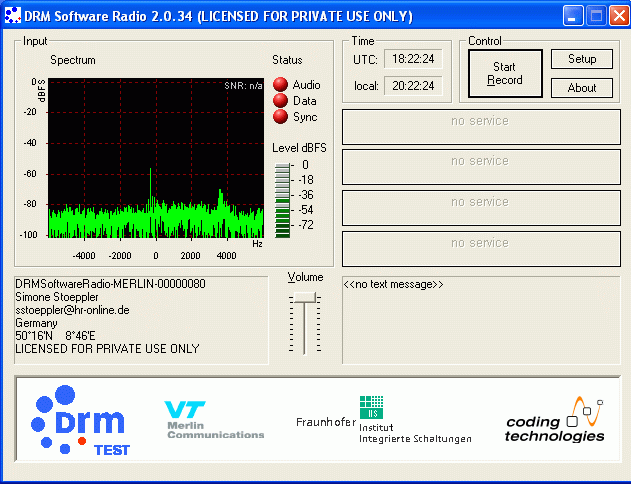Image resolution: width=631 pixels, height=484 pixels.
Task: Click the Germany text line
Action: [x=36, y=323]
